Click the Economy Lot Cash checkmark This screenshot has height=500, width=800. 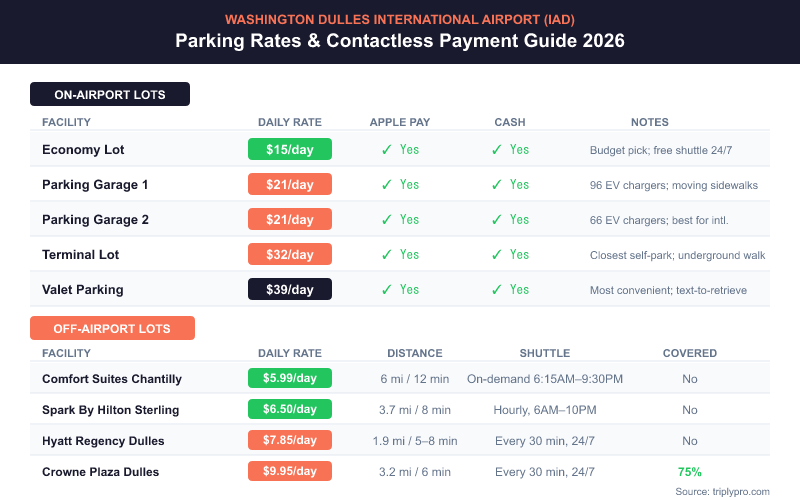click(x=496, y=150)
